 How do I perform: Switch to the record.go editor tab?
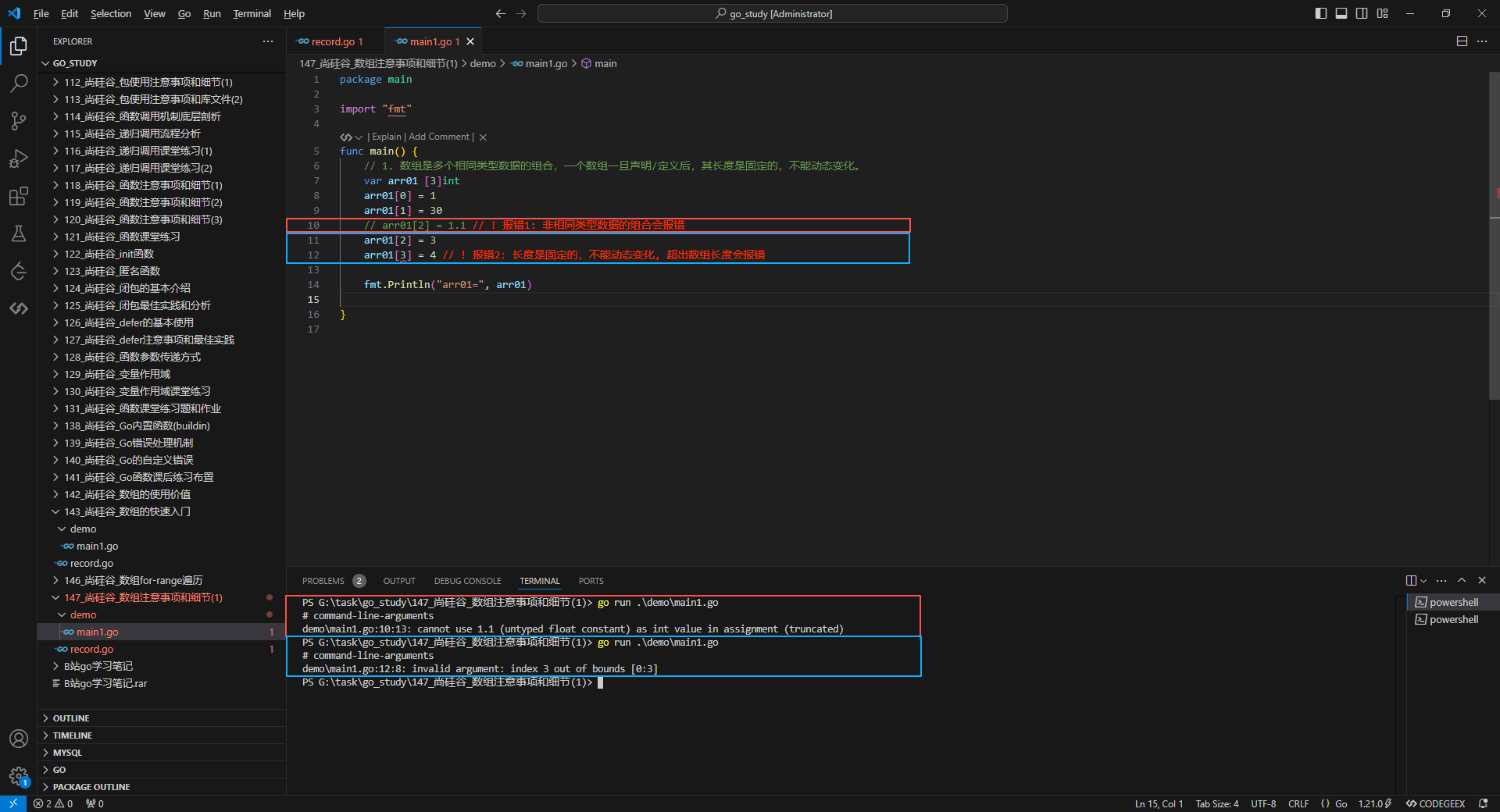336,41
